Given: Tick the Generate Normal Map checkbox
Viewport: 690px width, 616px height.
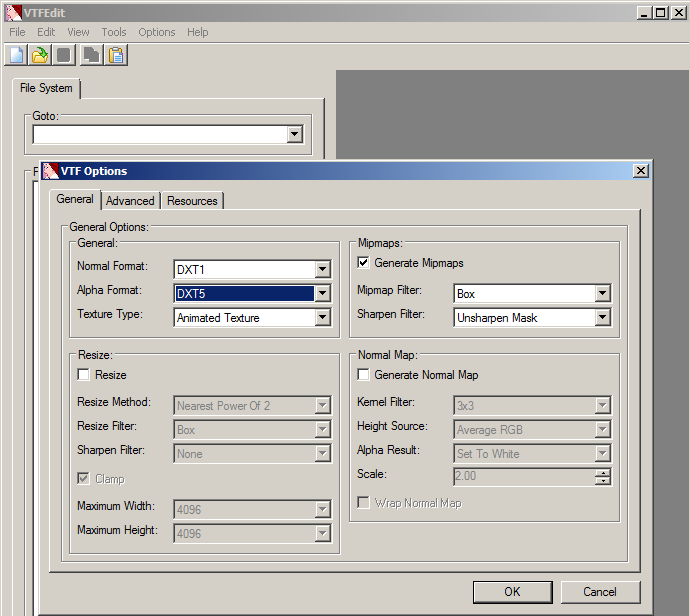Looking at the screenshot, I should coord(365,375).
